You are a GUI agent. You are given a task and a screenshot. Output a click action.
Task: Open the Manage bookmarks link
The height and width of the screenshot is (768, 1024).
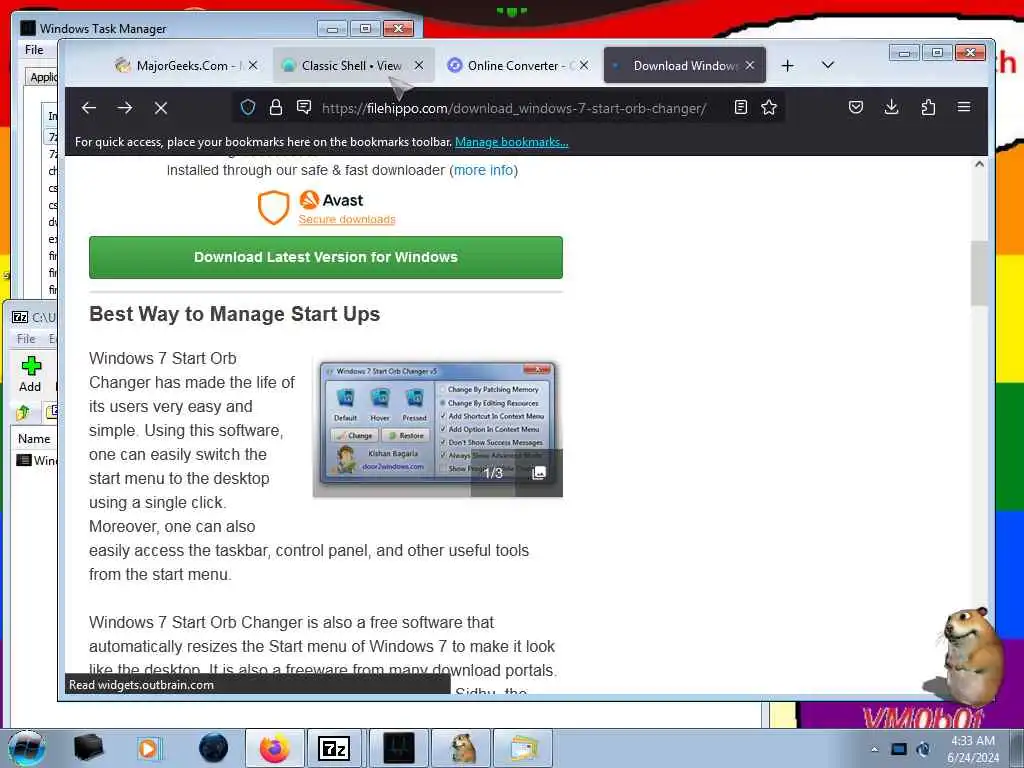[x=511, y=142]
